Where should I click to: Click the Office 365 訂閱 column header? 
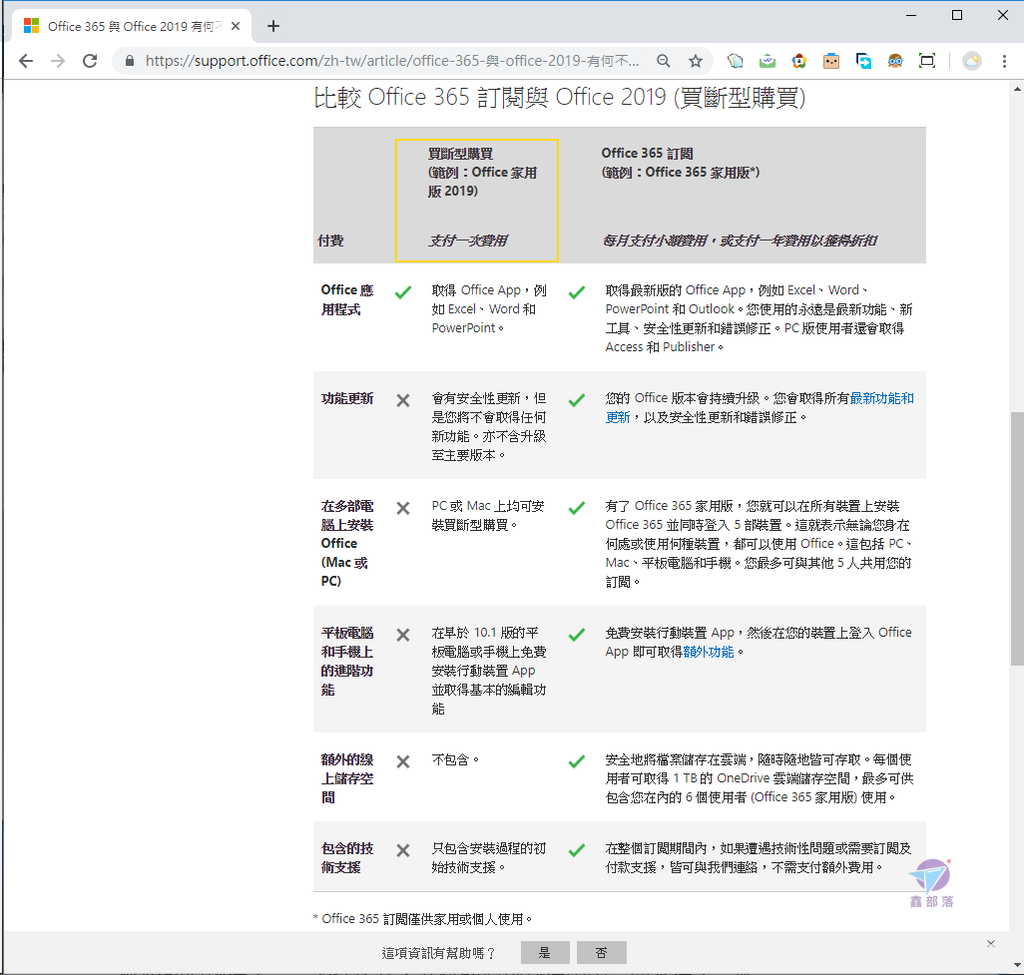(x=680, y=163)
